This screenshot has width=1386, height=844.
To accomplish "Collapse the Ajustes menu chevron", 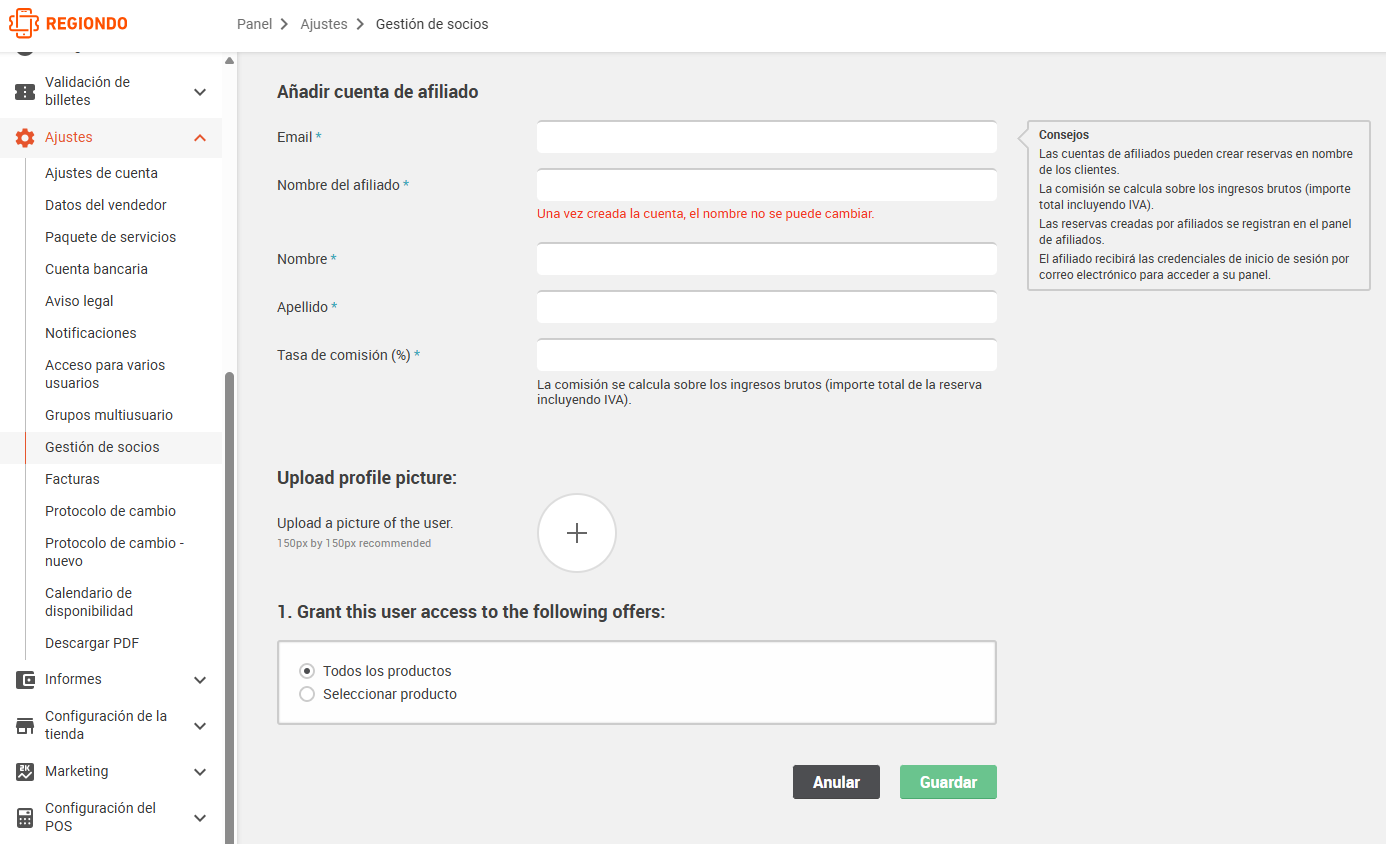I will [x=200, y=138].
